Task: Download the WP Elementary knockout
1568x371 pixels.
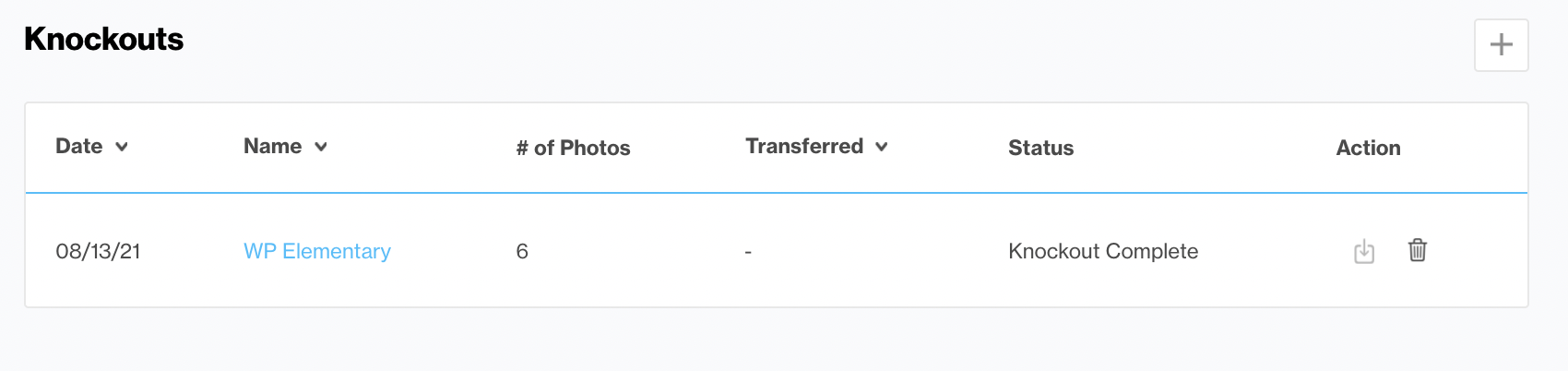Action: click(x=1364, y=251)
